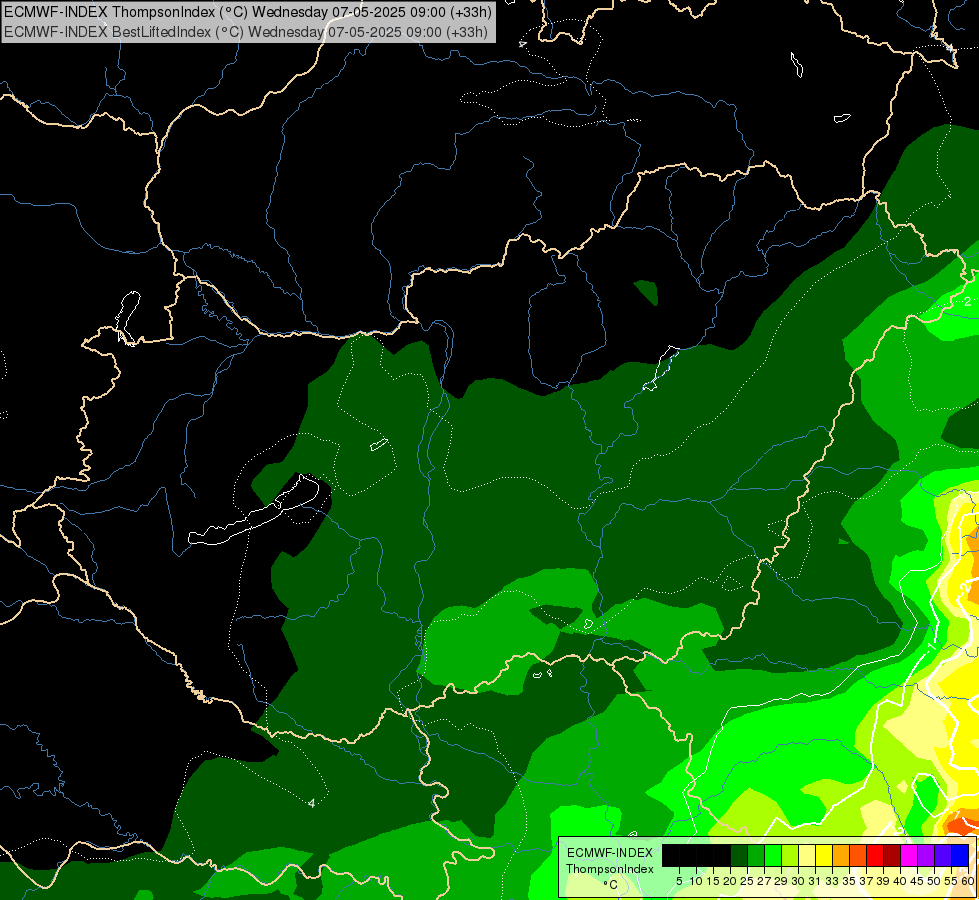Click the contour label "2" at the right edge
The height and width of the screenshot is (900, 979).
967,301
